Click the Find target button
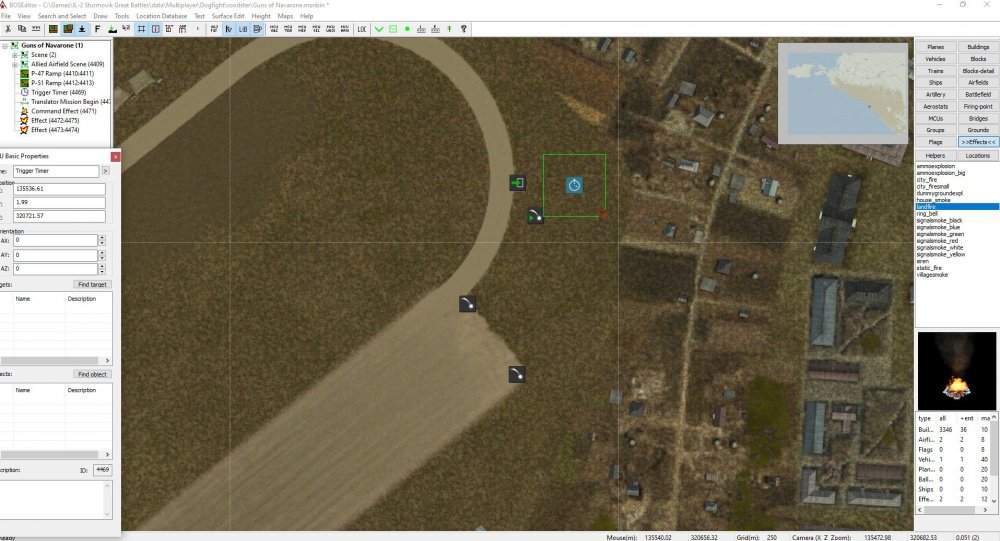Screen dimensions: 1000x541 click(x=92, y=285)
